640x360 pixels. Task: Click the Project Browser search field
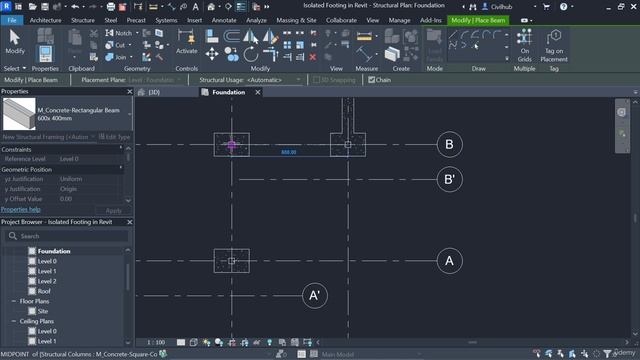click(x=67, y=236)
